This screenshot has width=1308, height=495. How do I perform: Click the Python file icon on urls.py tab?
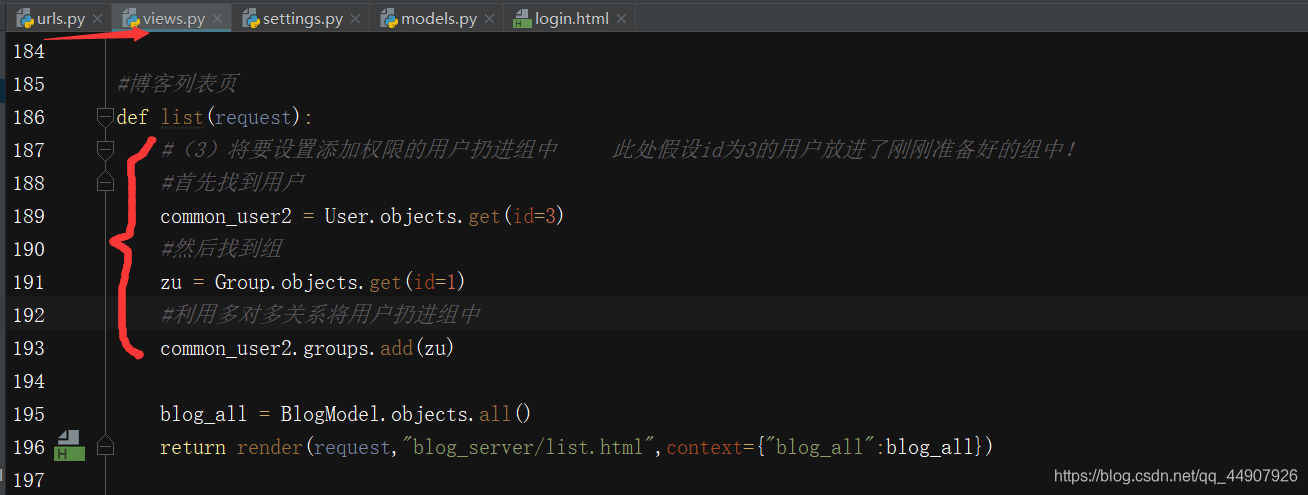(x=24, y=18)
